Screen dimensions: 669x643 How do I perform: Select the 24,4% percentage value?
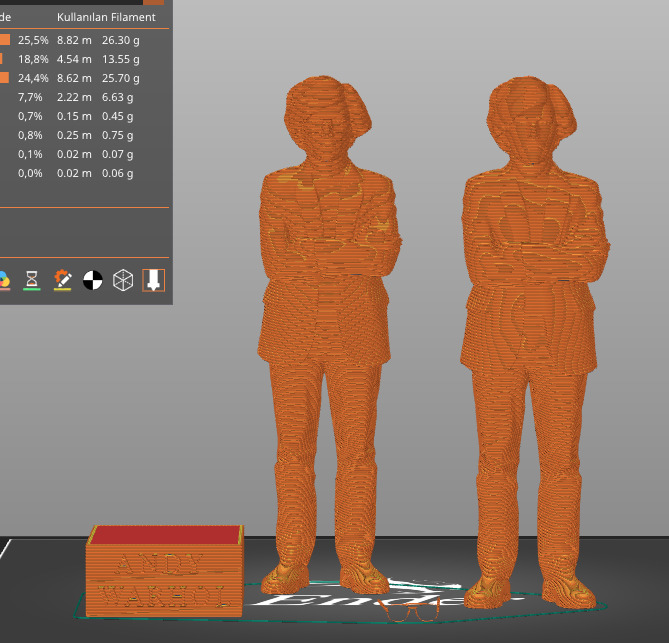click(x=33, y=78)
